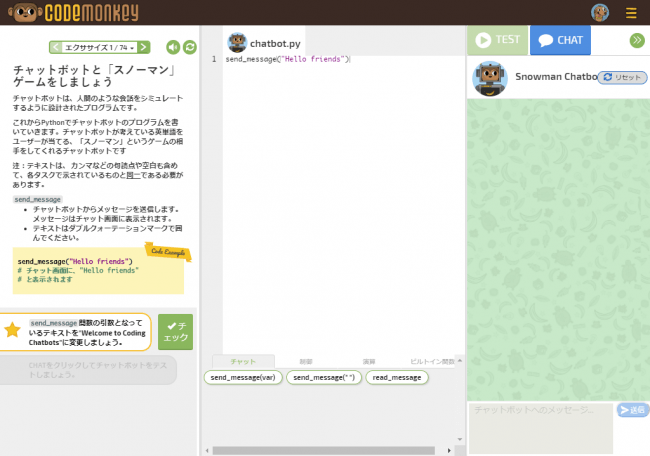Switch to the TEST tab
The image size is (650, 456).
pos(498,40)
